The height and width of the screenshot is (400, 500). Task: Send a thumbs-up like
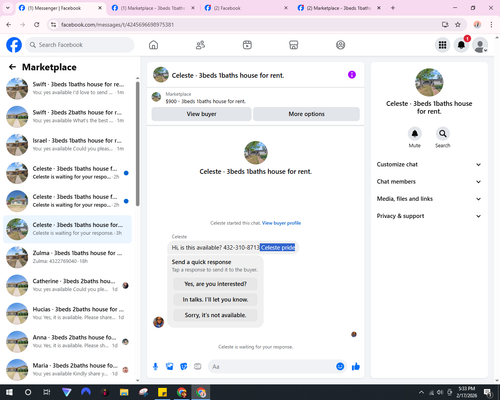tap(356, 367)
